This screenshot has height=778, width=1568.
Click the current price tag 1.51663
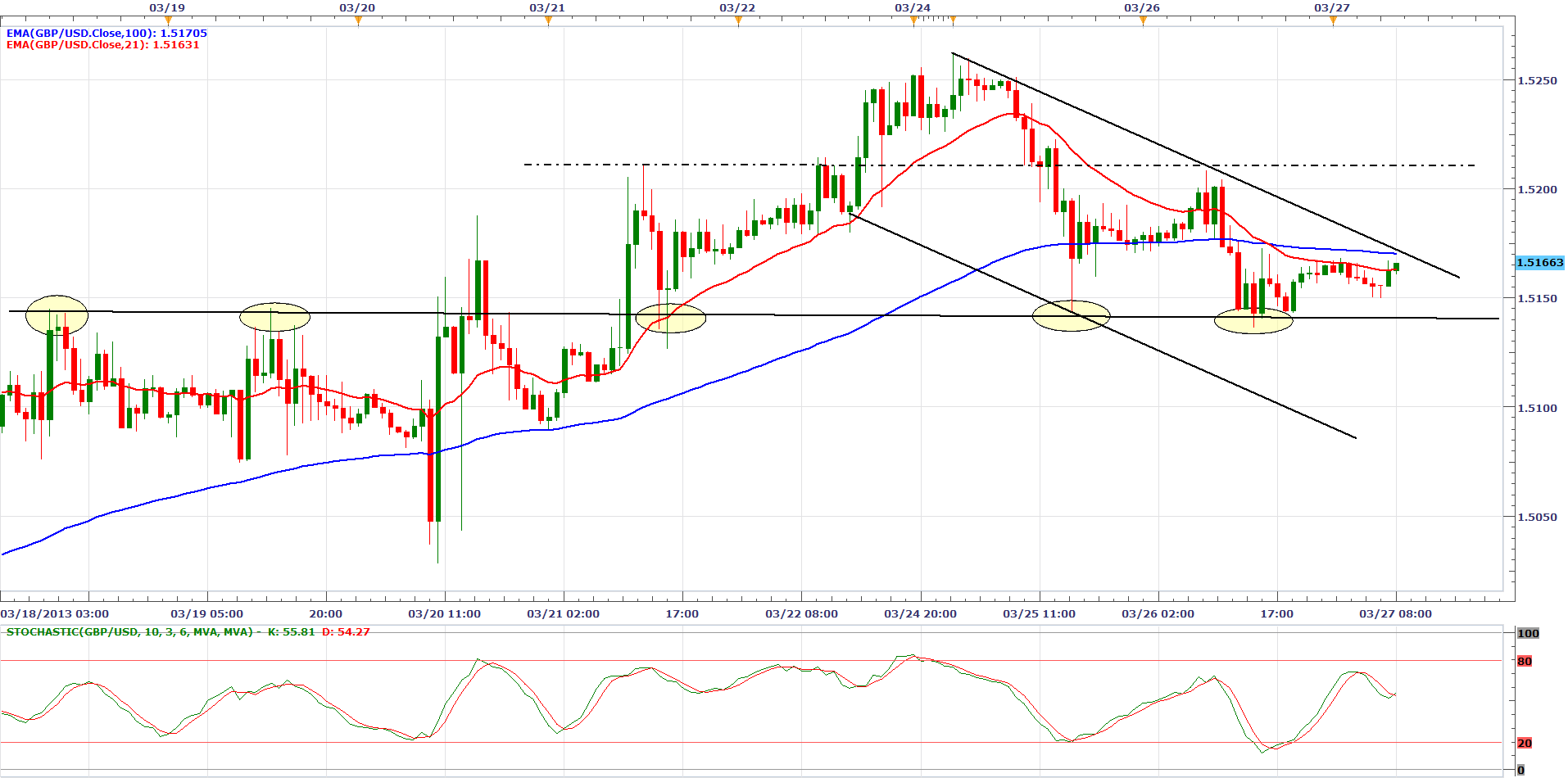pos(1540,263)
